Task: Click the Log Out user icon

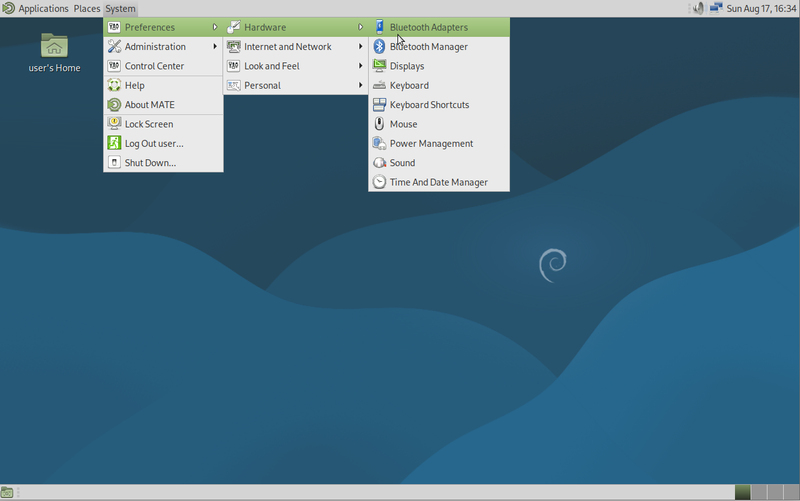Action: click(114, 143)
